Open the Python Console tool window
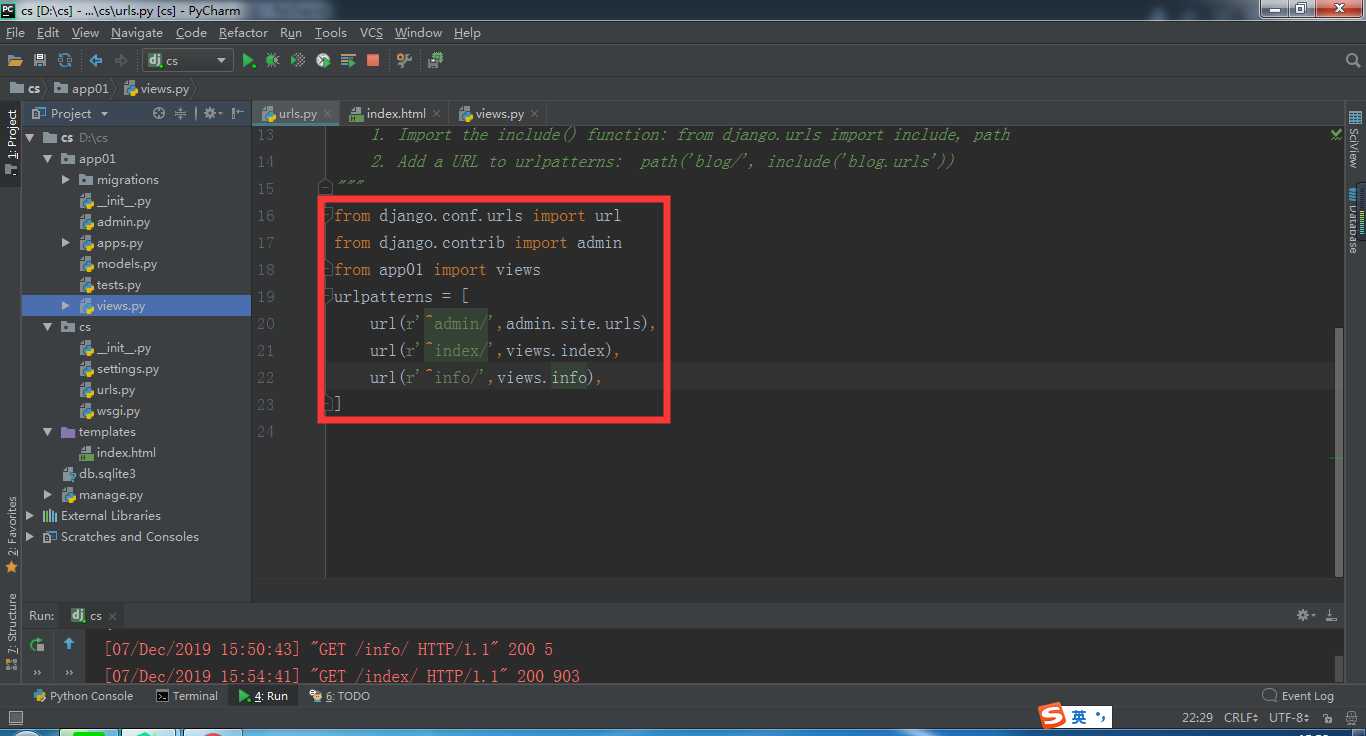Screen dimensions: 1366x736 click(83, 696)
